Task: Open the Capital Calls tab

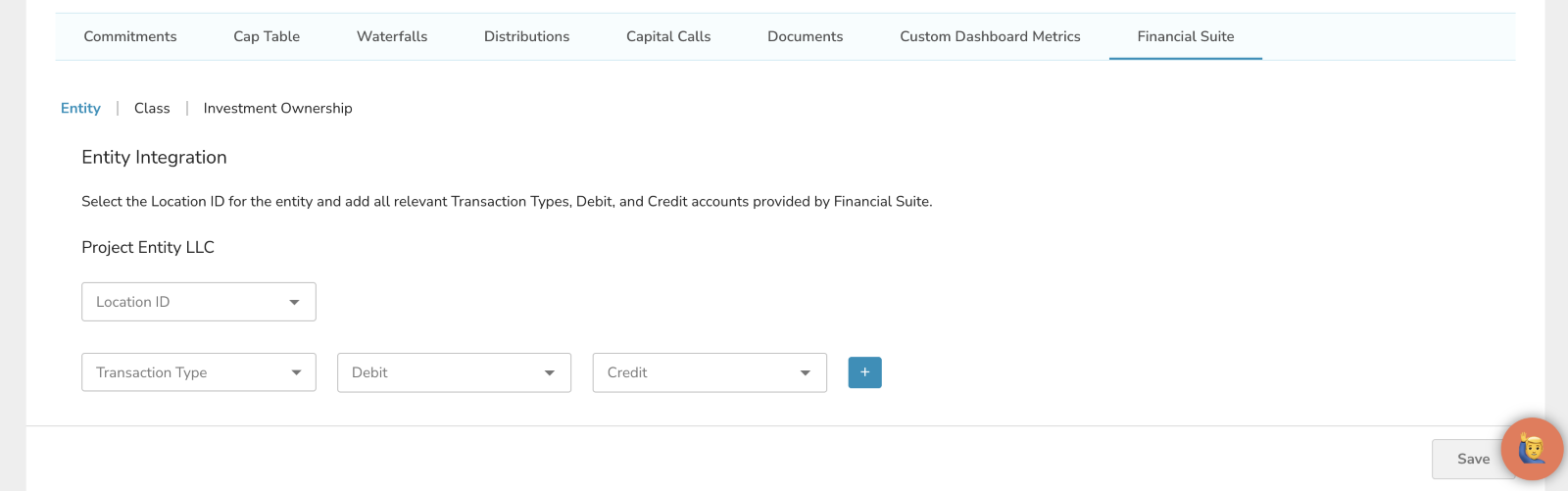Action: coord(668,36)
